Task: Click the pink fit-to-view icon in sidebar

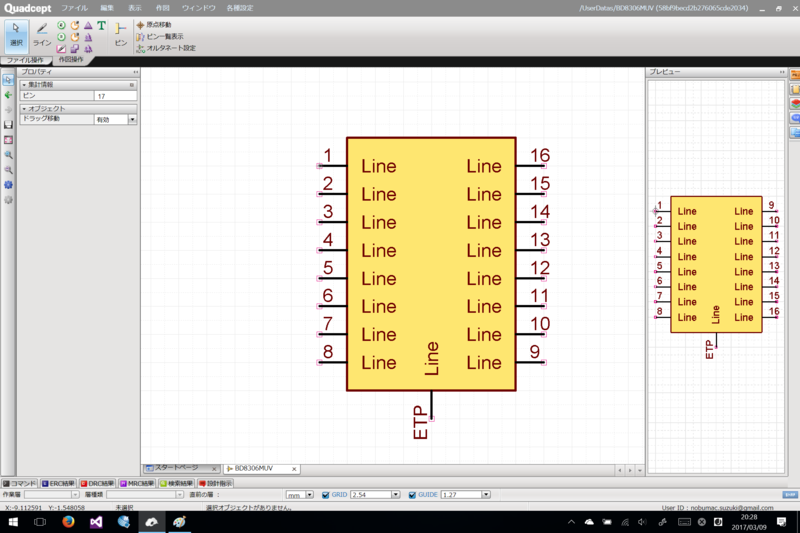Action: pyautogui.click(x=8, y=140)
